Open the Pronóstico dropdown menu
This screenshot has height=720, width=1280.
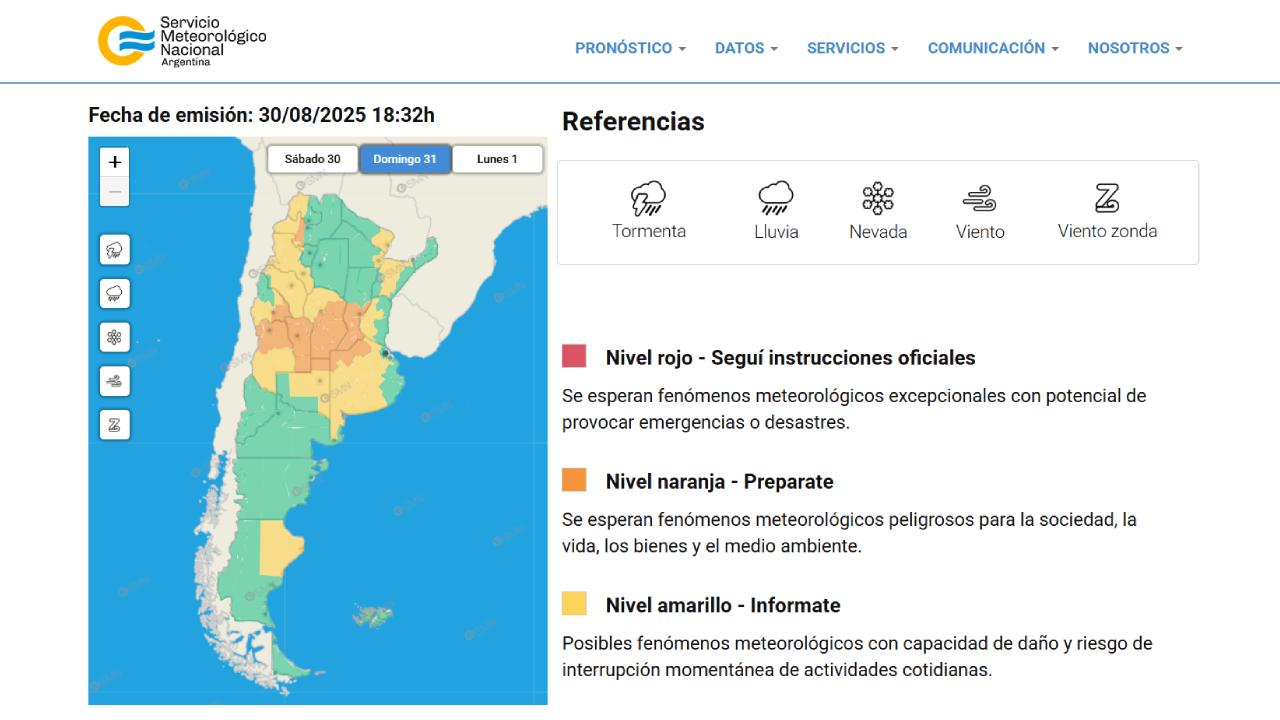point(630,48)
